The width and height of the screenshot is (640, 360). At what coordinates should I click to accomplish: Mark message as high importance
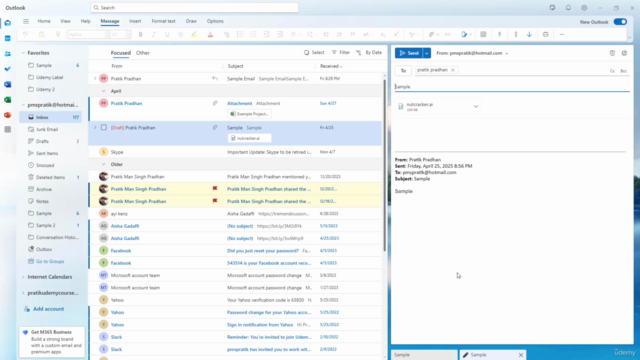pyautogui.click(x=516, y=35)
